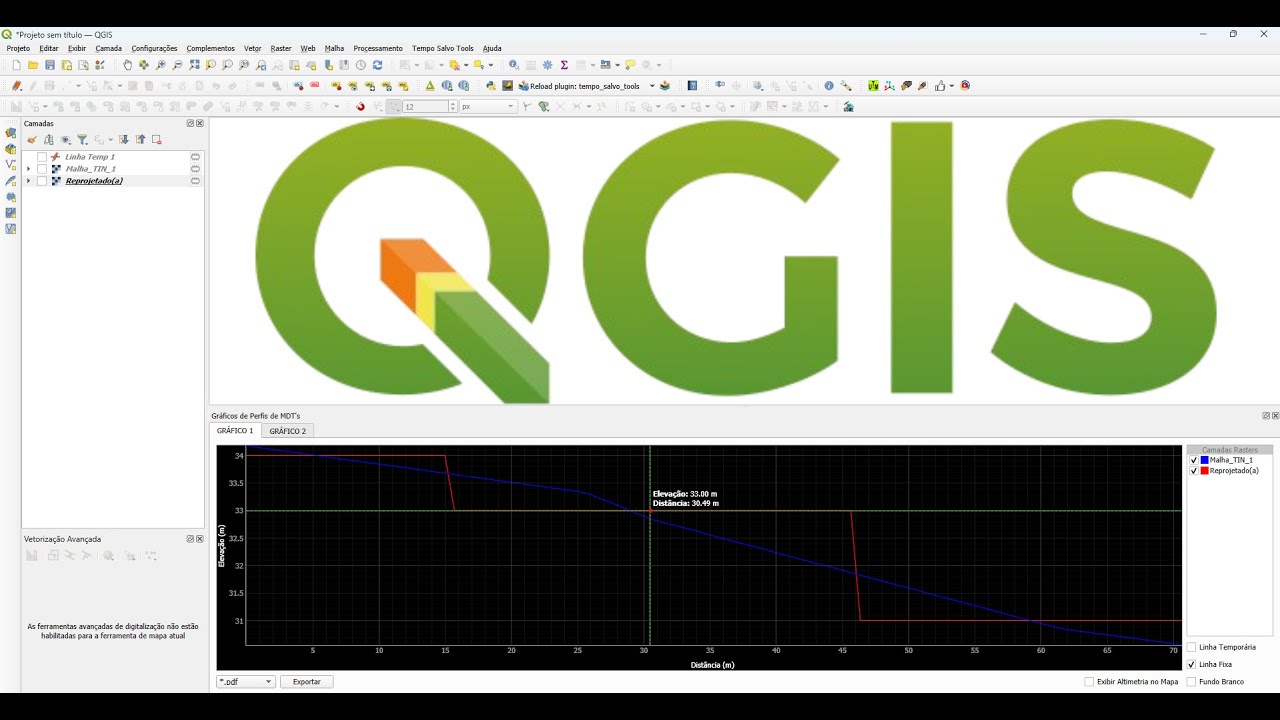Screen dimensions: 1280x720
Task: Open the Statistical Summary sigma icon
Action: (x=564, y=65)
